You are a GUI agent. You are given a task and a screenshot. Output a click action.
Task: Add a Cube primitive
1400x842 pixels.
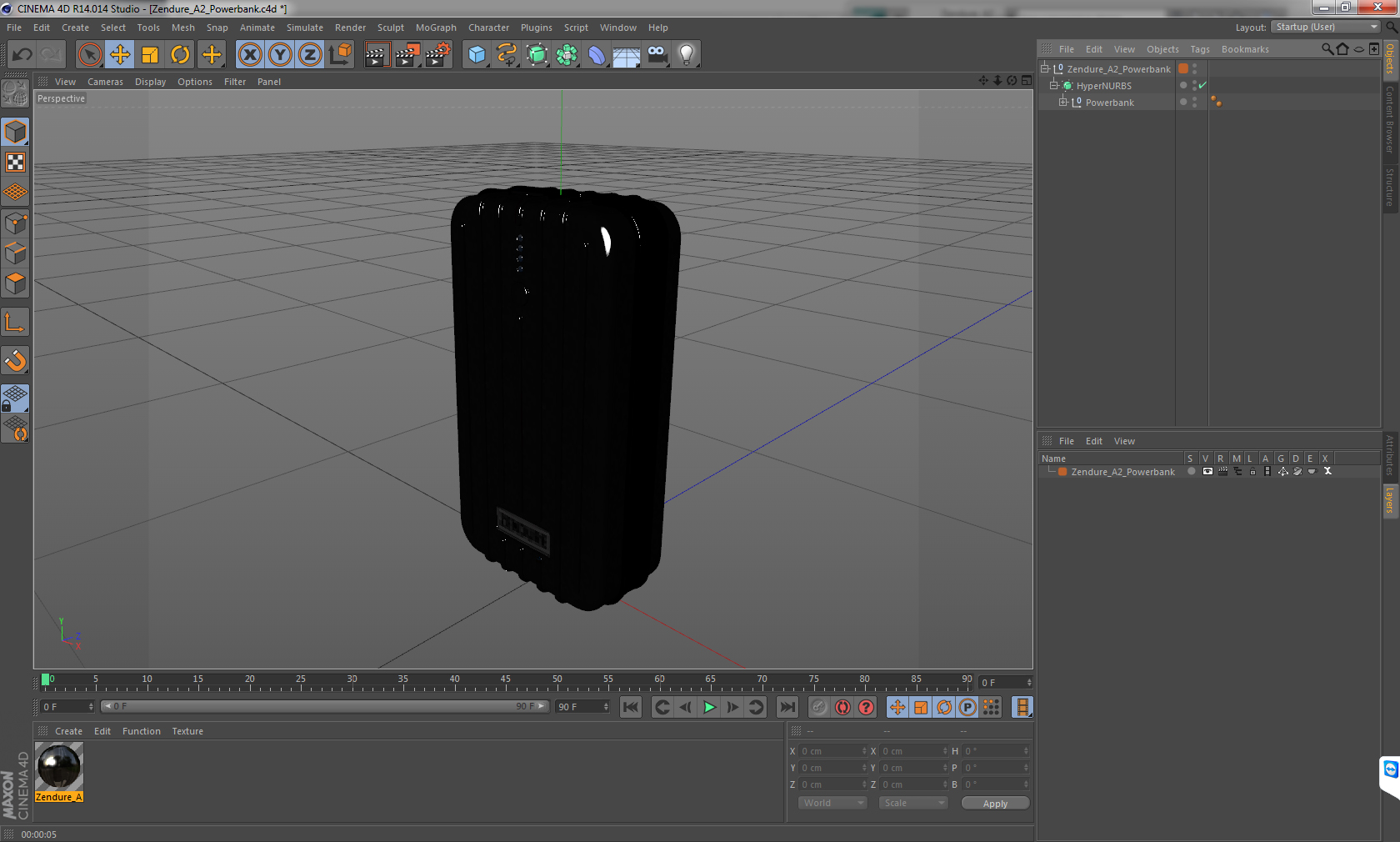[477, 55]
